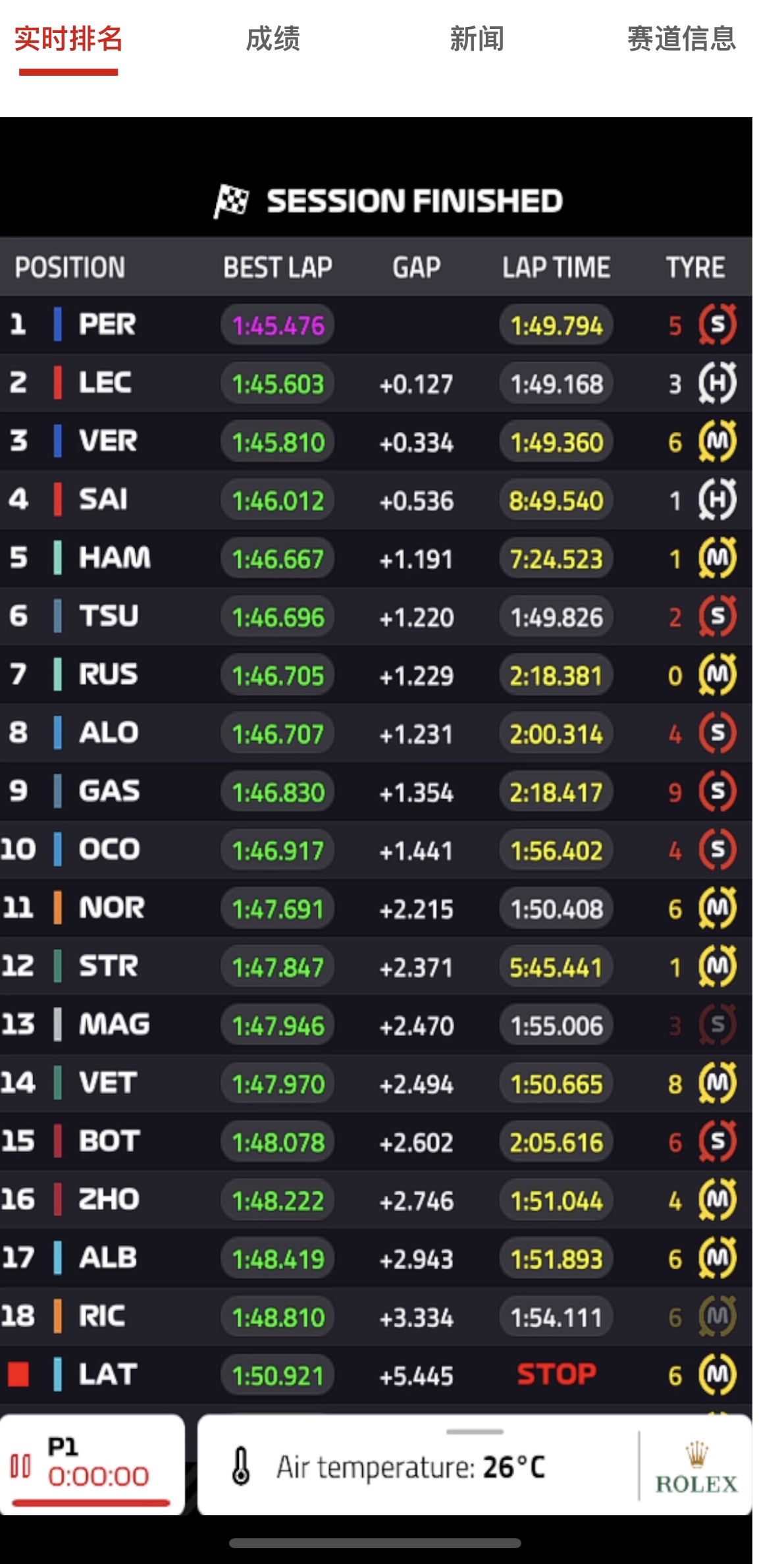The width and height of the screenshot is (784, 1564).
Task: Click the P1 session progress bar
Action: [91, 1503]
